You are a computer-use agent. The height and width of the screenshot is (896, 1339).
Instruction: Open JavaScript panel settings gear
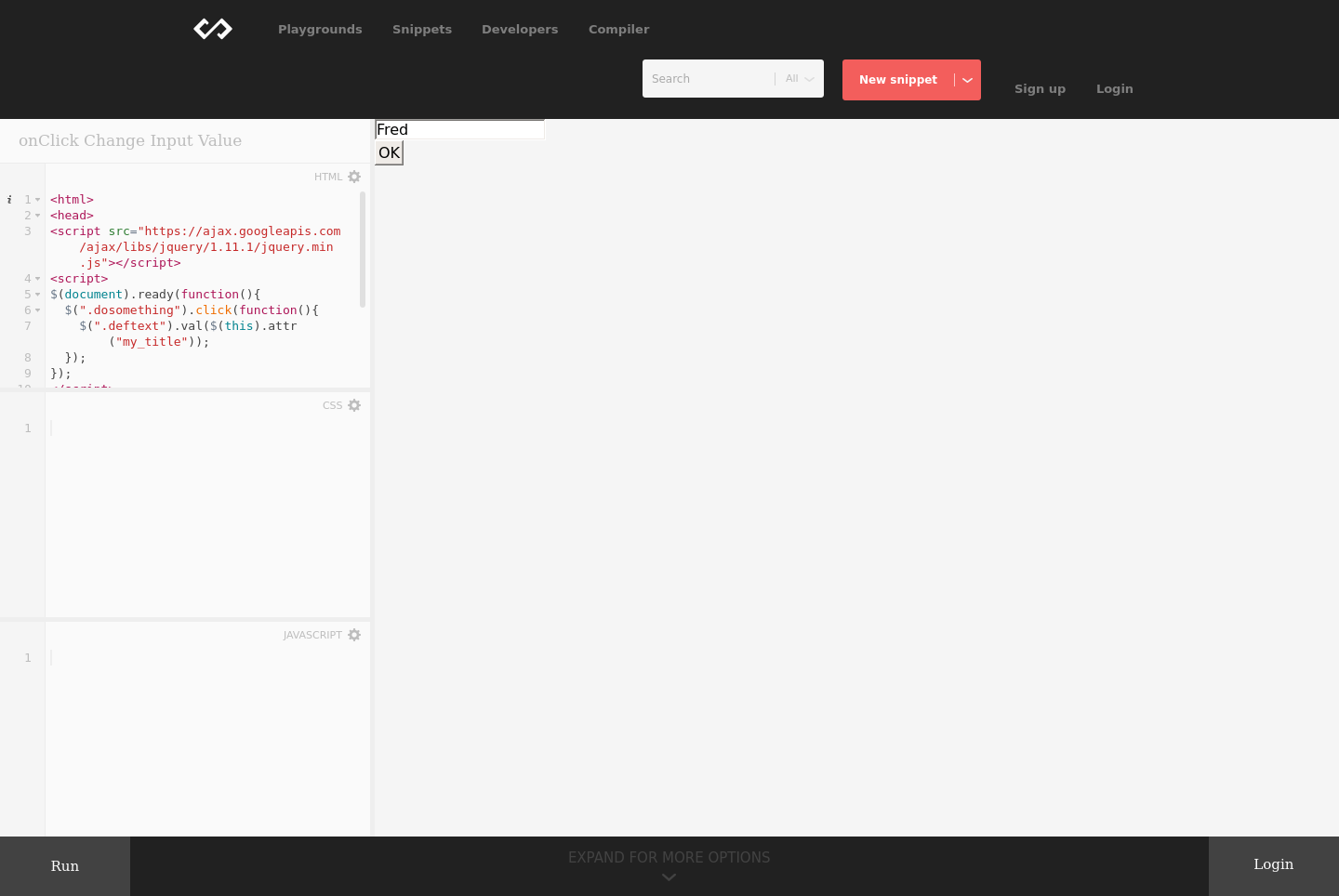click(354, 635)
